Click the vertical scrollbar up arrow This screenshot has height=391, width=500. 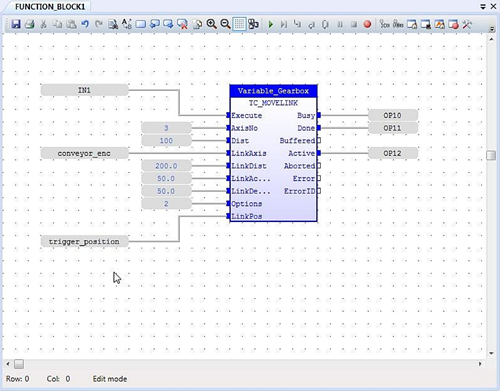(x=491, y=39)
